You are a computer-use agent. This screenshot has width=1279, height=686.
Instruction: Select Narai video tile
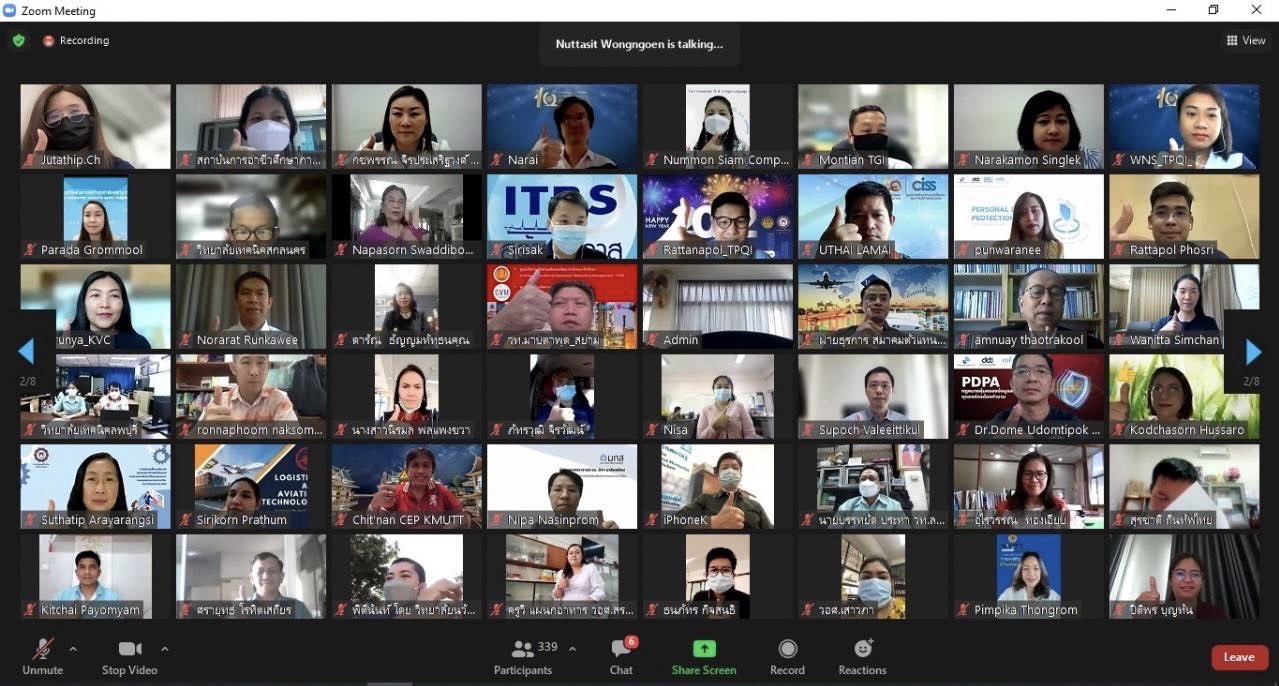562,126
